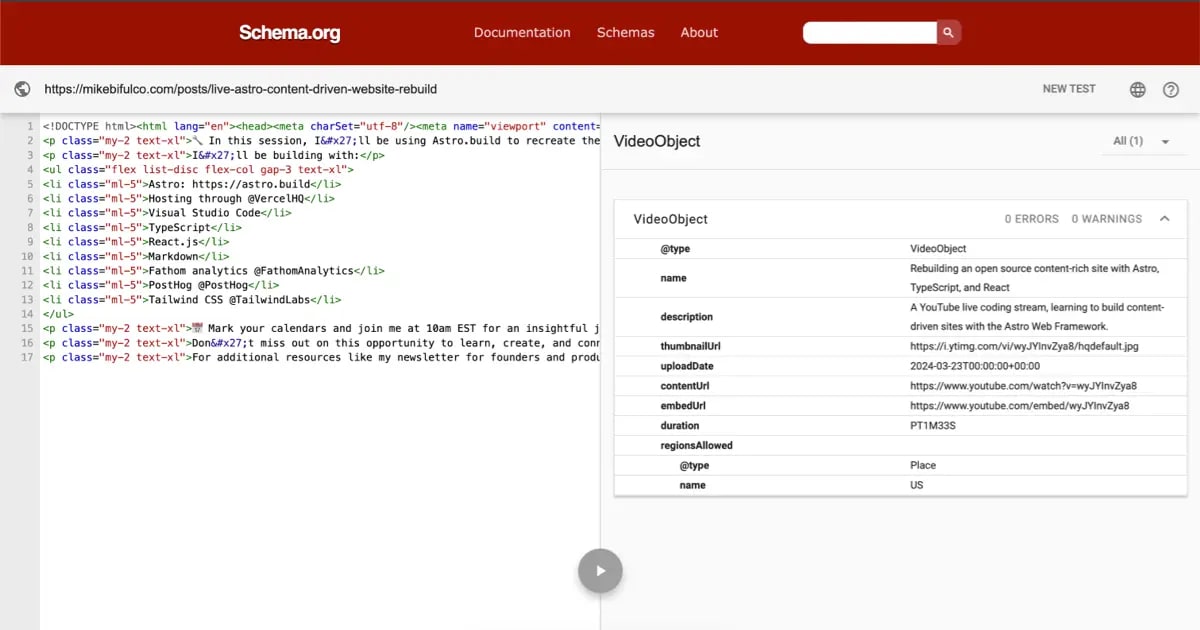Viewport: 1200px width, 630px height.
Task: Click the 0 ERRORS label
Action: click(1031, 219)
